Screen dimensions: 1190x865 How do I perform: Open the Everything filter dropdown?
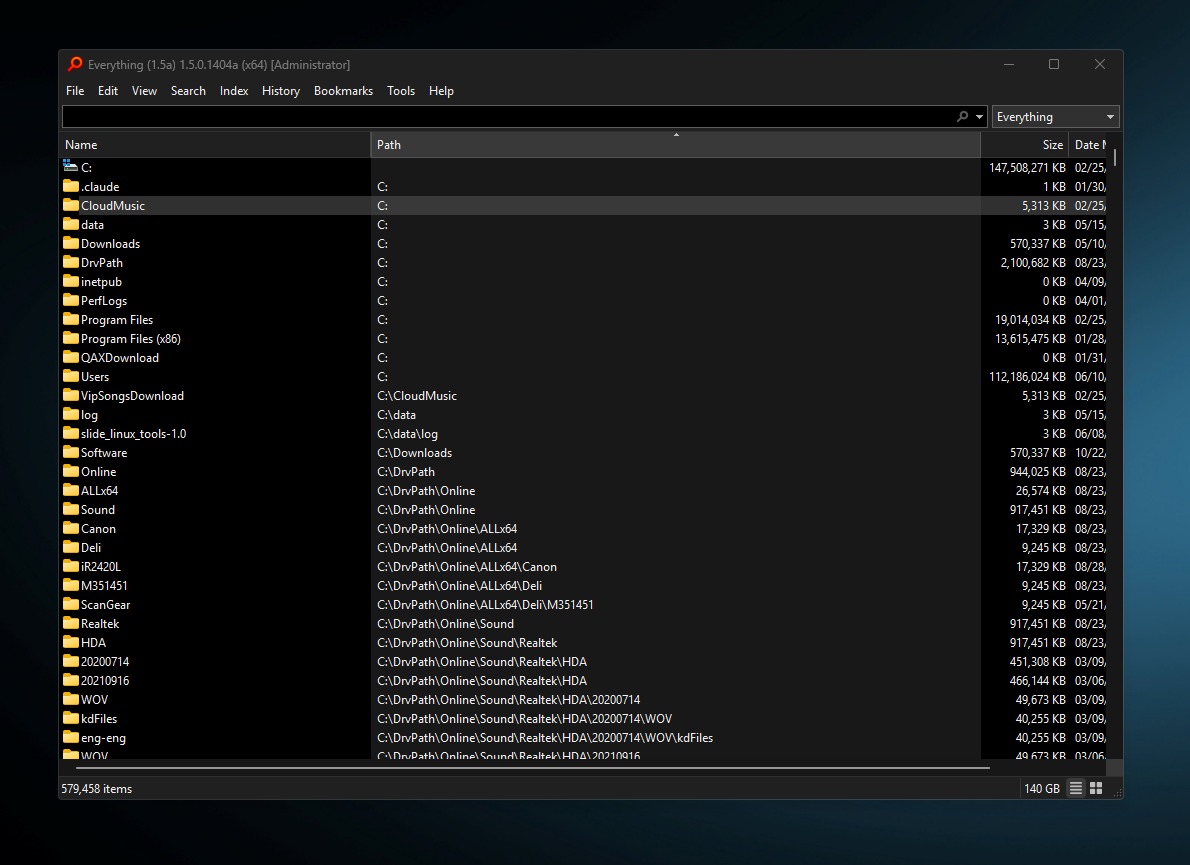pos(1055,117)
